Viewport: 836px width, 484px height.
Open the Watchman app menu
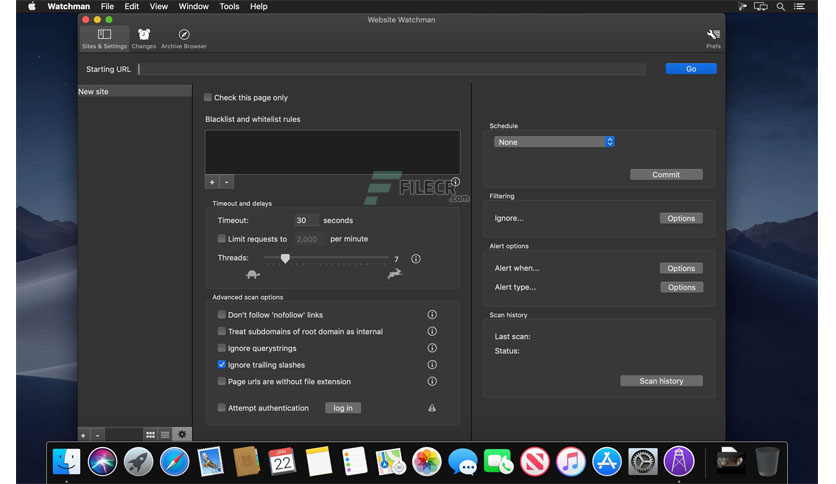tap(69, 6)
